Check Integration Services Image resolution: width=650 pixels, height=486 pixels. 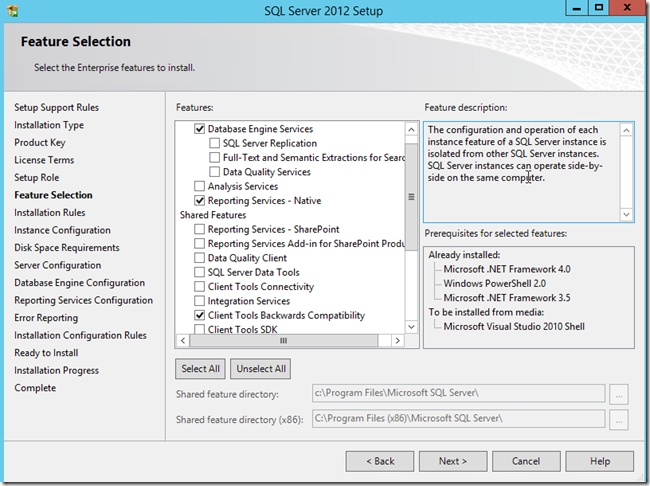(x=199, y=301)
